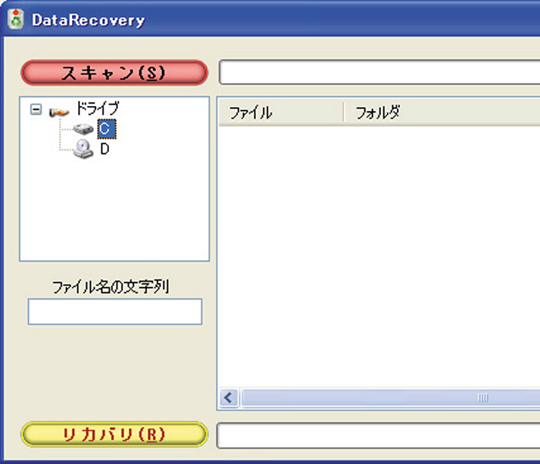Click the divider between ファイル and フォルダ columns
The width and height of the screenshot is (540, 464).
344,112
